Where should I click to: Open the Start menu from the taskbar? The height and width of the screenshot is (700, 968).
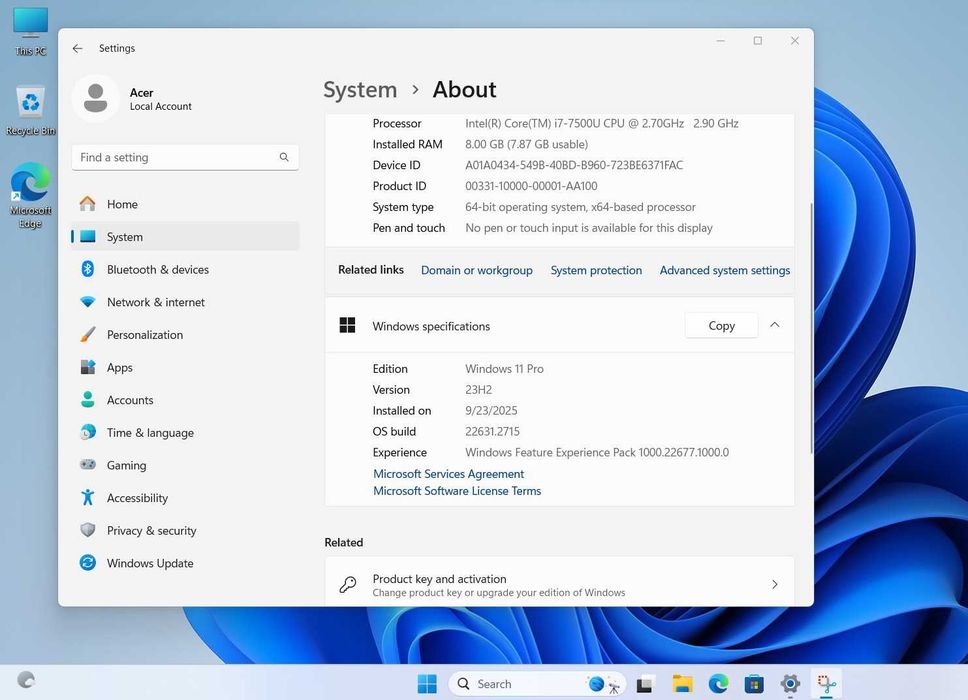tap(427, 683)
